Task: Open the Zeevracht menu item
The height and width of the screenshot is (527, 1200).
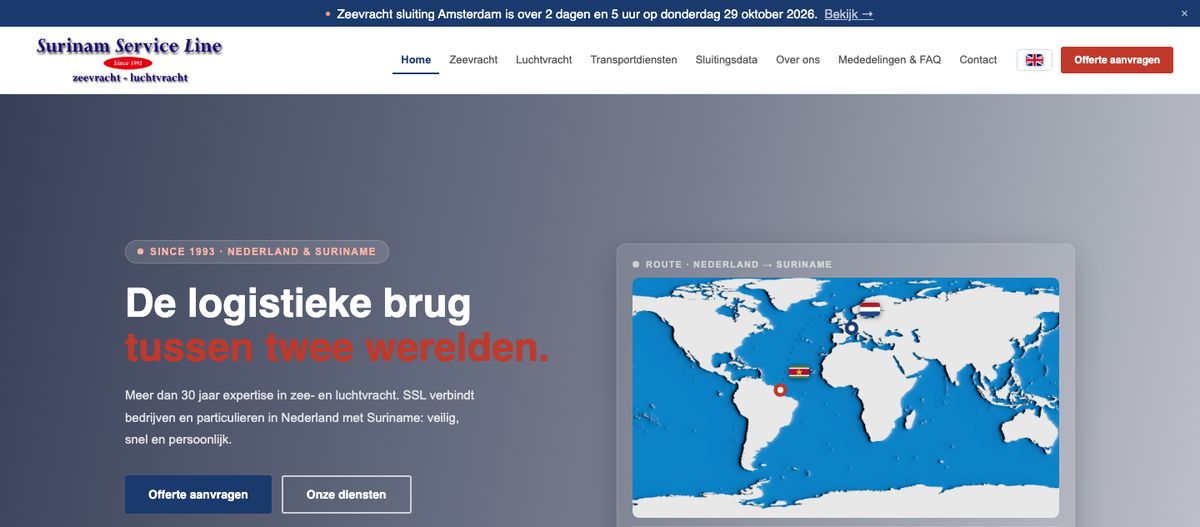Action: (x=474, y=60)
